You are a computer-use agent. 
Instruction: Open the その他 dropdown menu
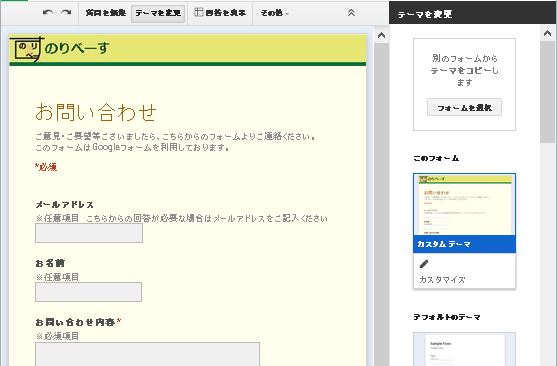(275, 13)
